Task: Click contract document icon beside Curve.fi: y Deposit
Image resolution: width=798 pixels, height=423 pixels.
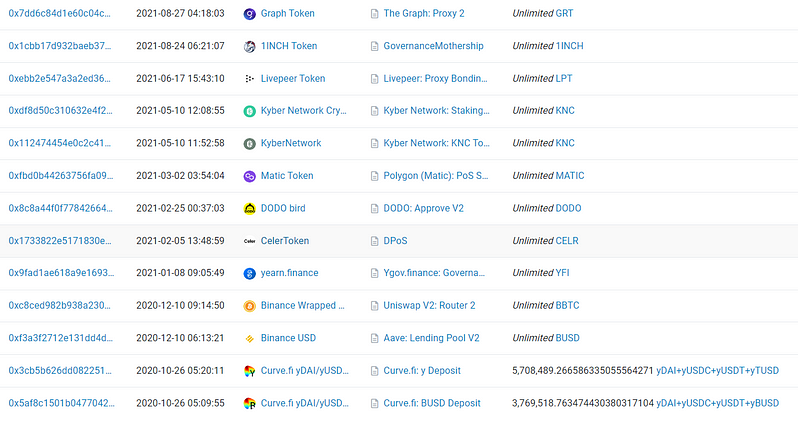Action: (x=375, y=371)
